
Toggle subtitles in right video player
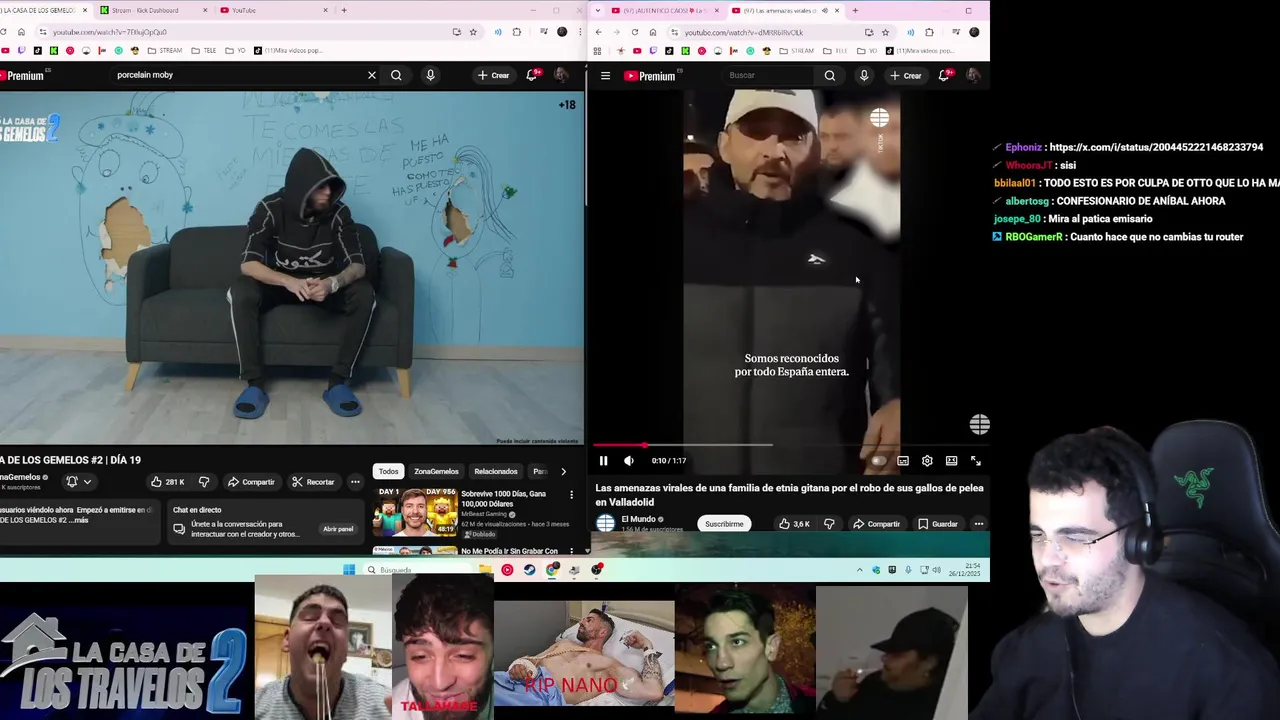pos(903,461)
